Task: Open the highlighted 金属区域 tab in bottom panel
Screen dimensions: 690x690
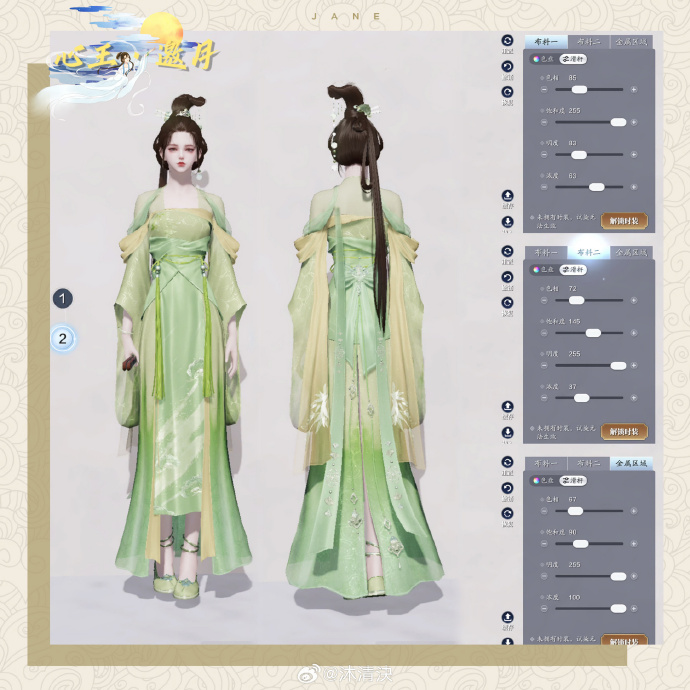Action: click(631, 463)
